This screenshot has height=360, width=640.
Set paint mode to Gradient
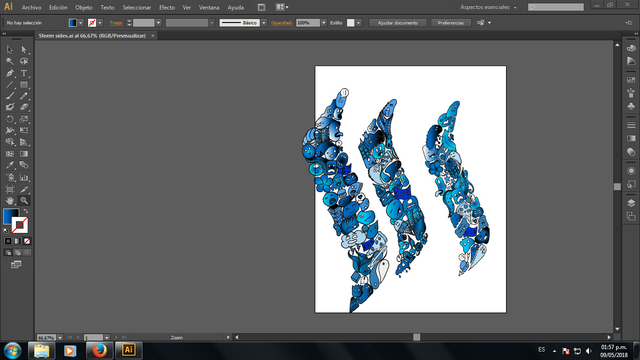(x=18, y=241)
